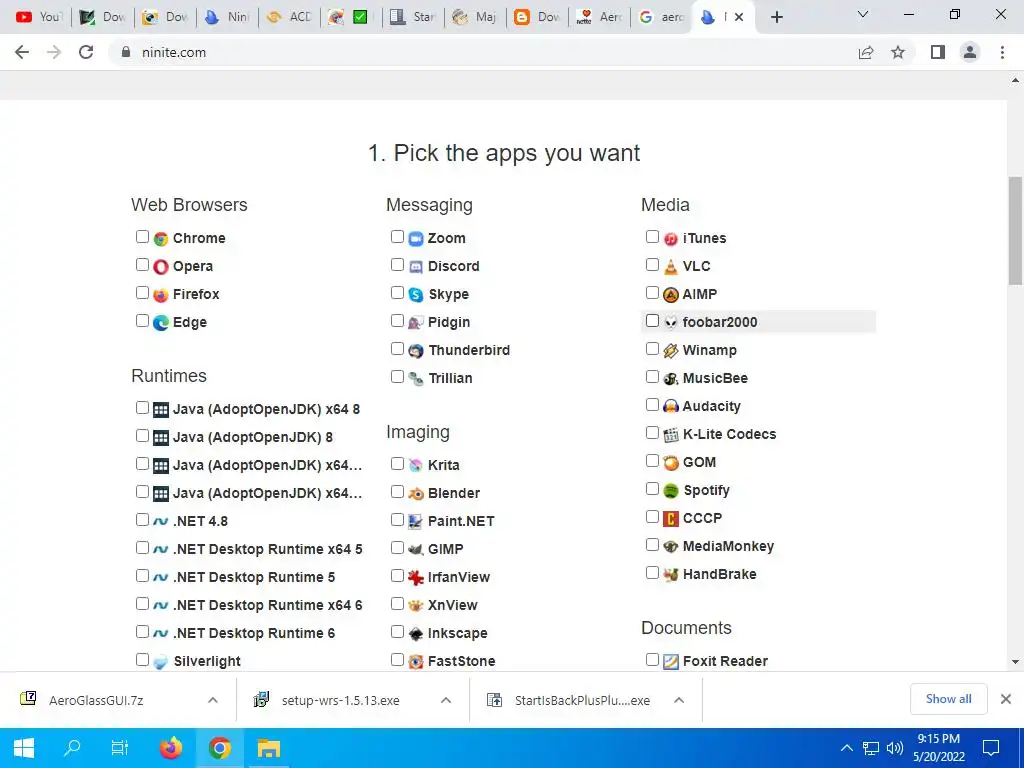Switch to the ACD browser tab

(290, 17)
